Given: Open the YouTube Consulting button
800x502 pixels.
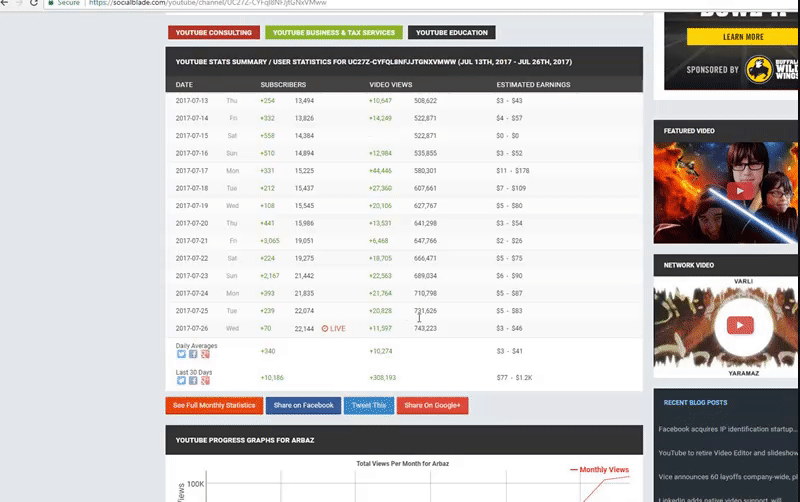Looking at the screenshot, I should (x=214, y=33).
